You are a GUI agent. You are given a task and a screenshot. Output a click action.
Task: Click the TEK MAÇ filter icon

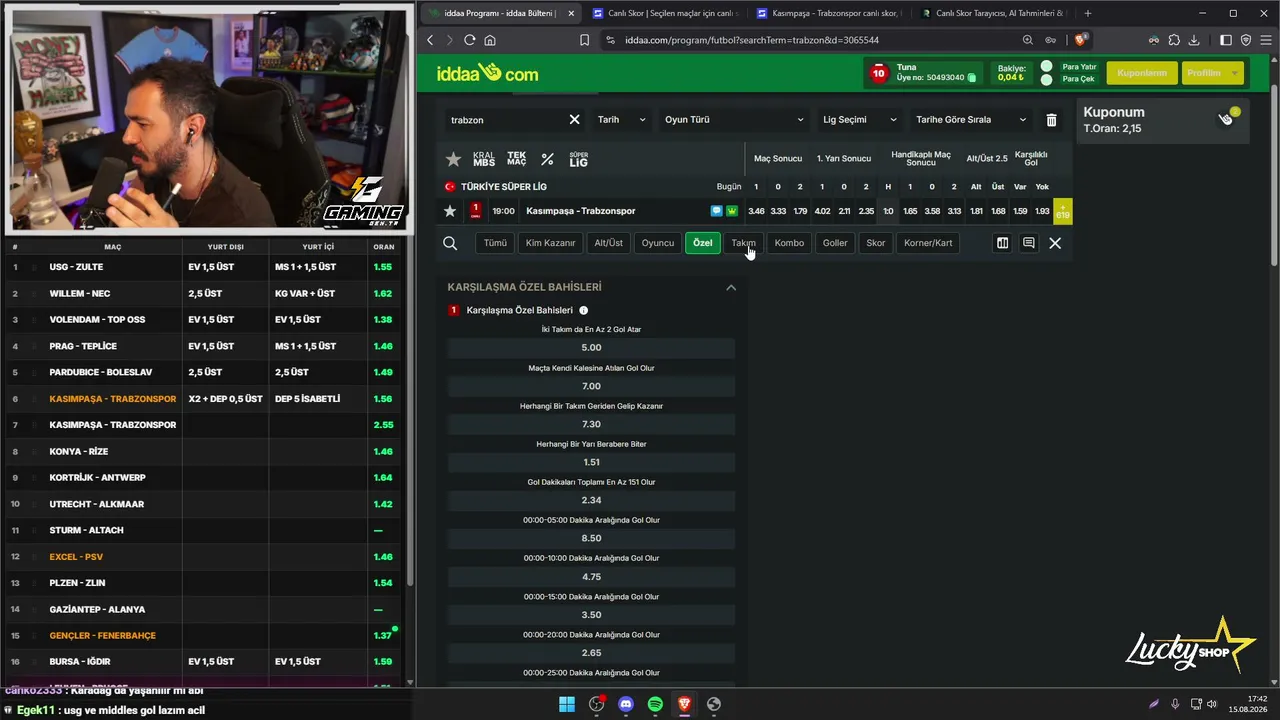516,159
